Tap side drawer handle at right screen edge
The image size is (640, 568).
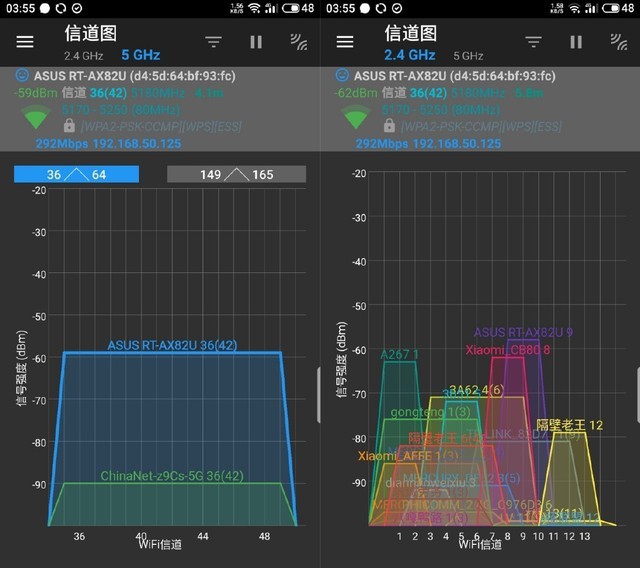[638, 395]
